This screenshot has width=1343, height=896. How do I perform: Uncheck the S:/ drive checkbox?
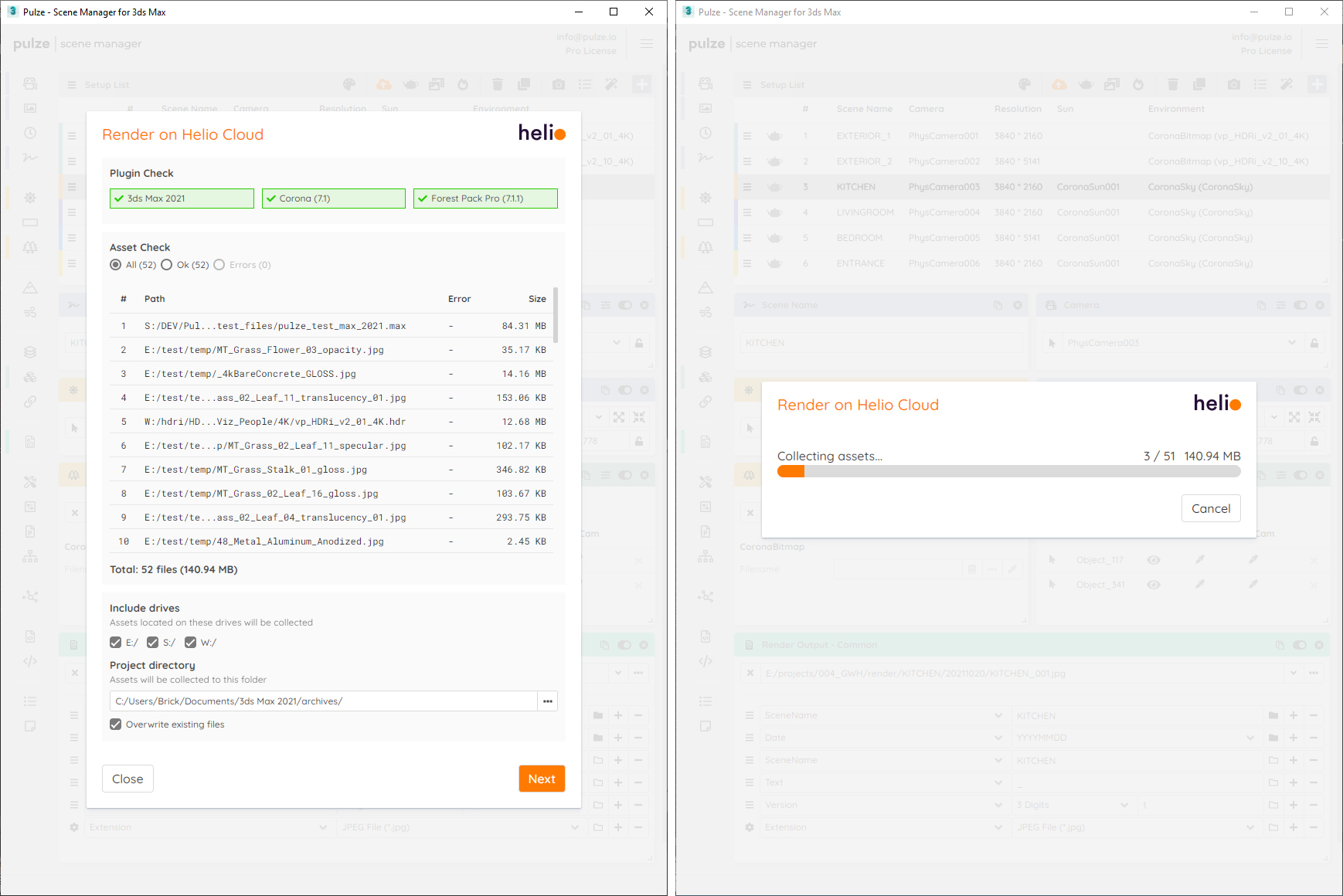153,643
